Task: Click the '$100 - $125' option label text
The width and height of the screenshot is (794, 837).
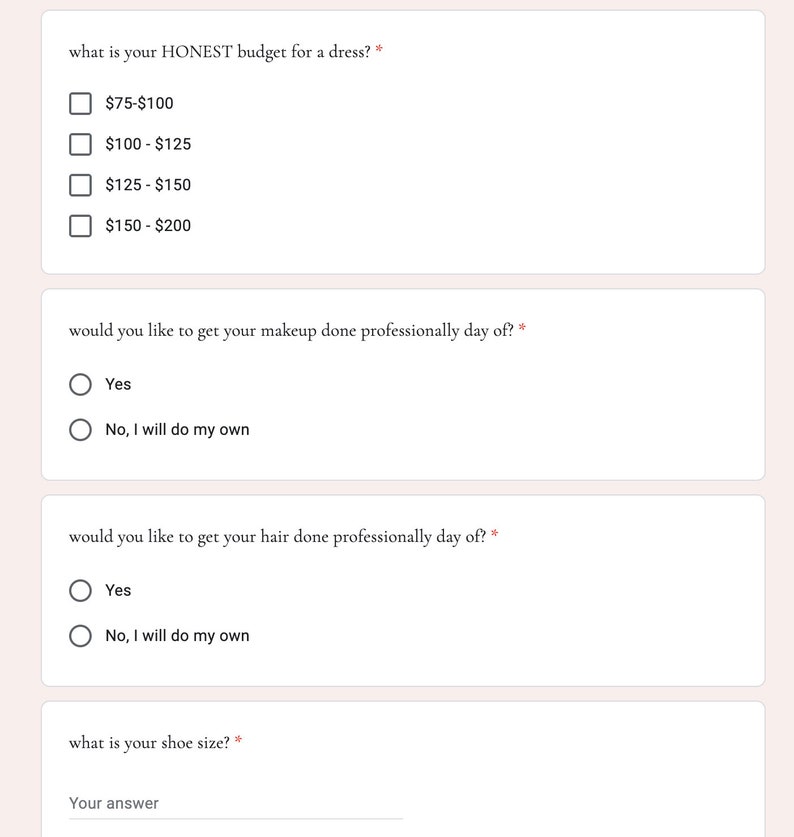Action: coord(148,144)
